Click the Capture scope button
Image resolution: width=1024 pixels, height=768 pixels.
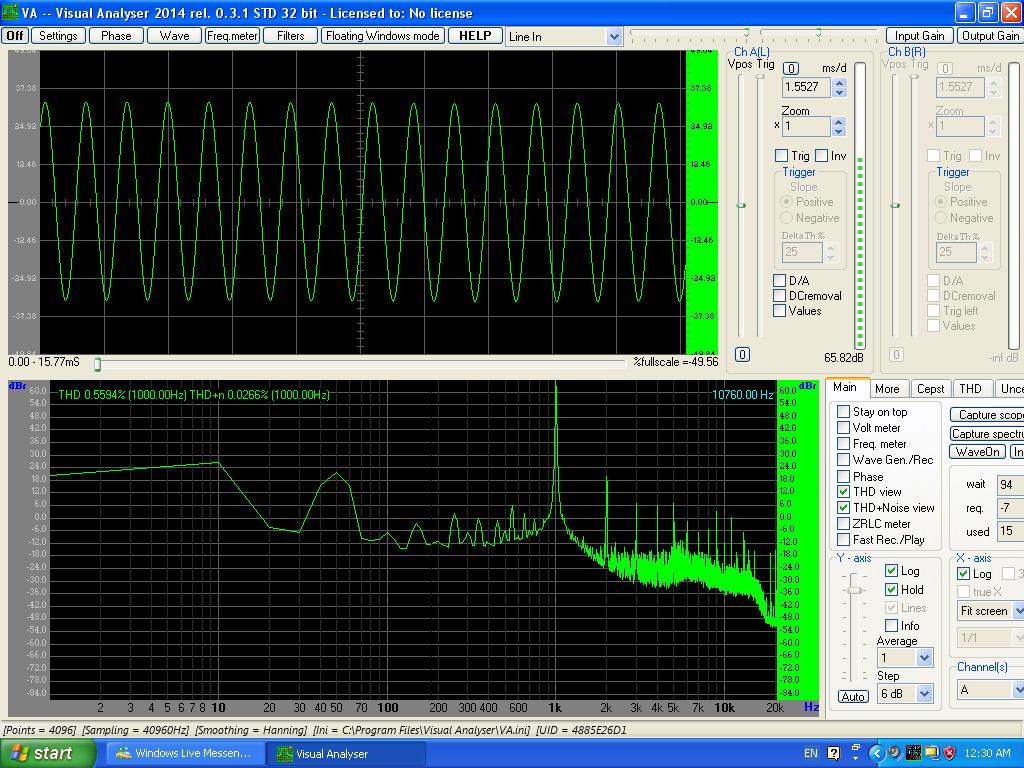(x=987, y=415)
